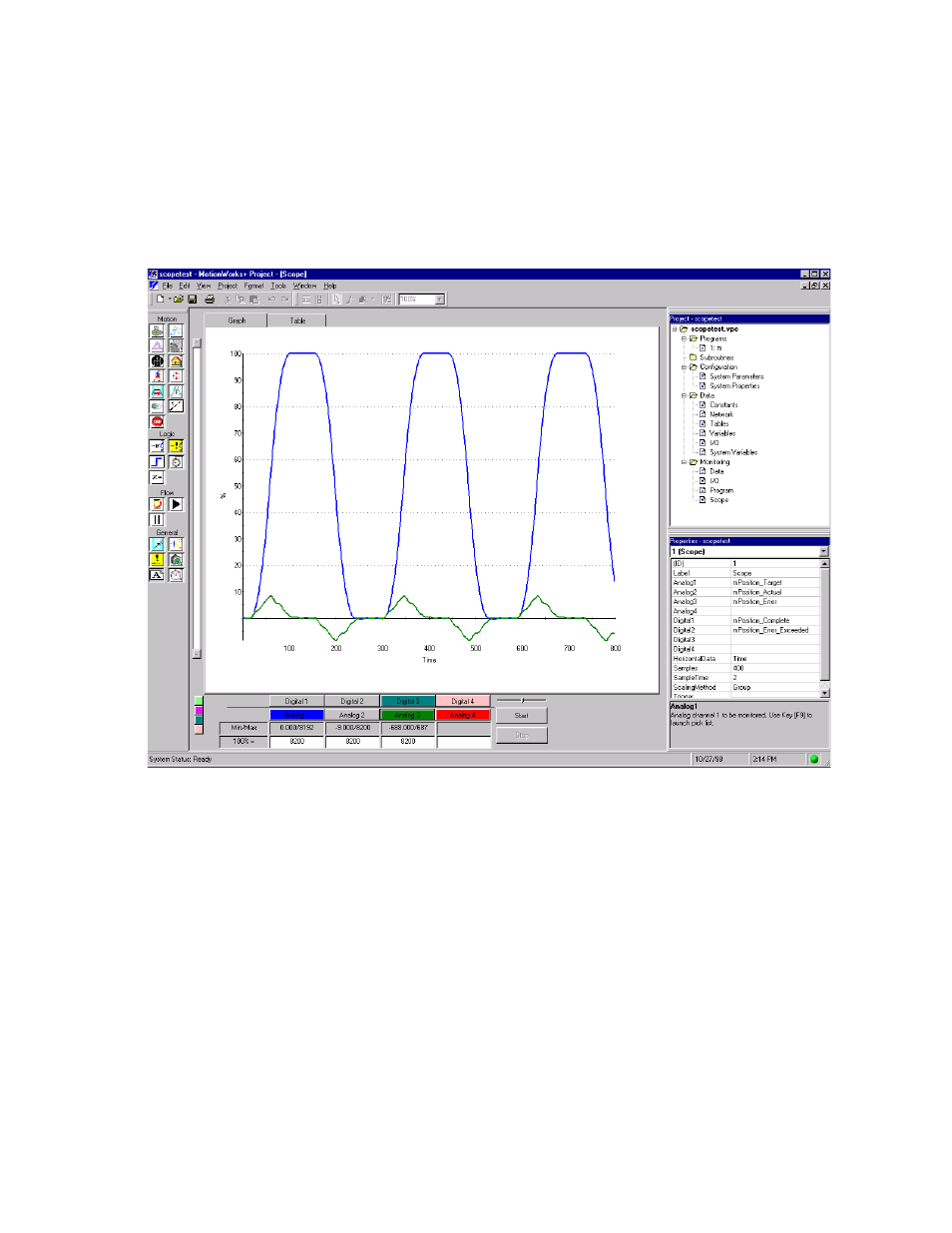Collapse the Configuration folder in project tree
Image resolution: width=952 pixels, height=1233 pixels.
pyautogui.click(x=685, y=367)
